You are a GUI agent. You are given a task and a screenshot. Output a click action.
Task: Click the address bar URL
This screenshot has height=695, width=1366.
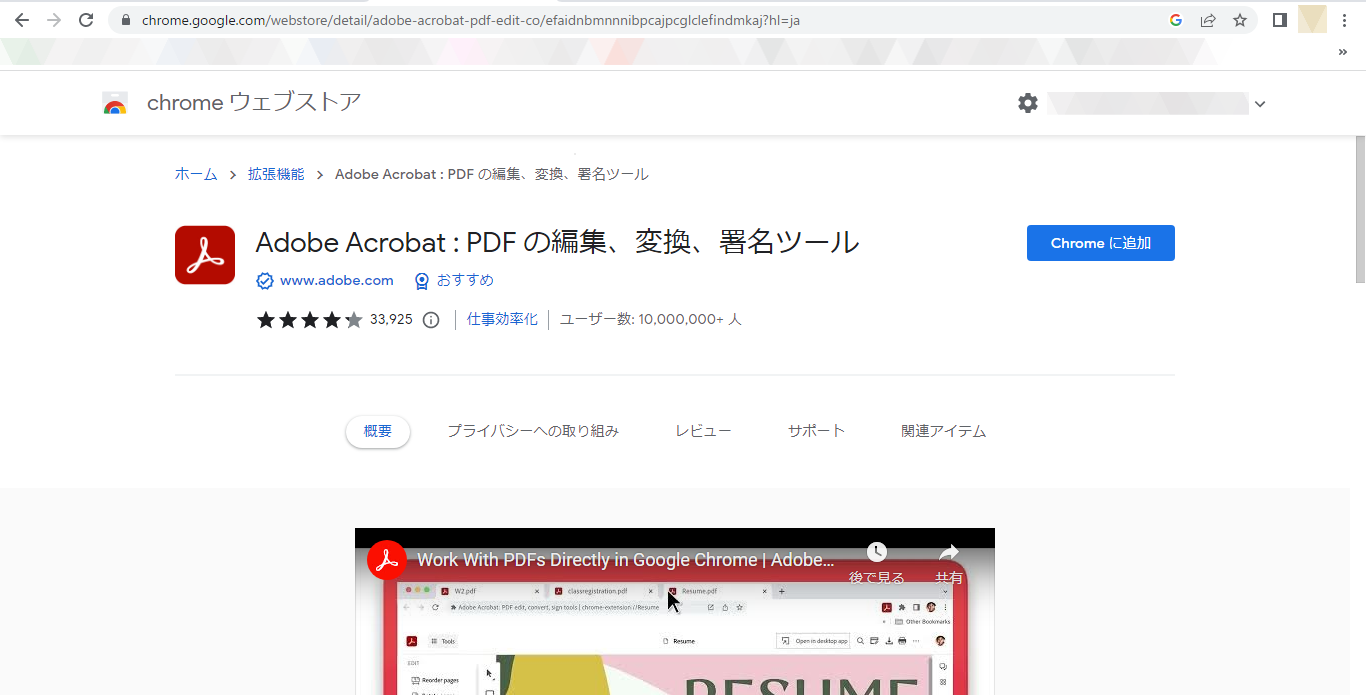(x=471, y=20)
